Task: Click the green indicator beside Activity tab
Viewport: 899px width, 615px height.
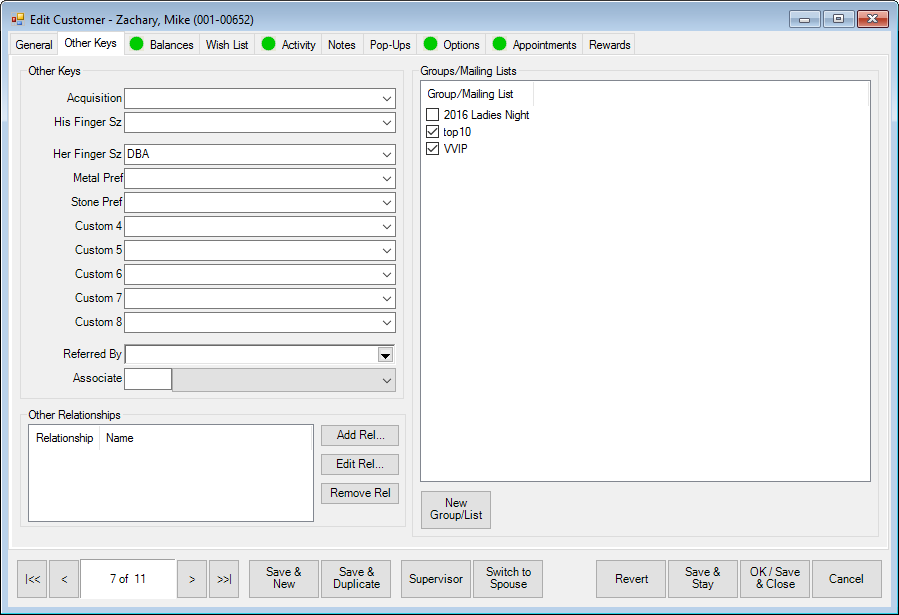Action: 269,44
